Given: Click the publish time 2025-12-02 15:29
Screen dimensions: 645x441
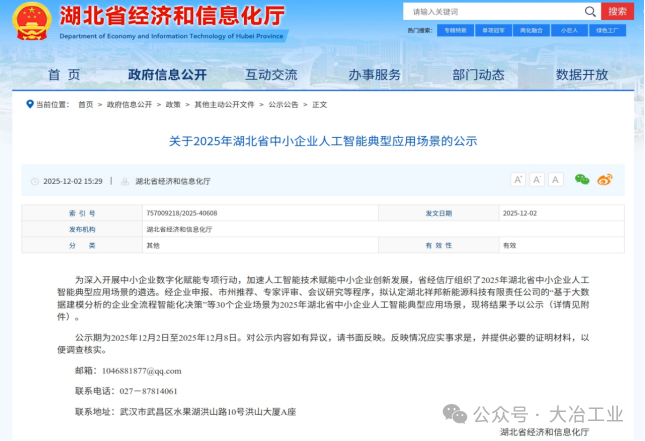Looking at the screenshot, I should click(x=73, y=181).
